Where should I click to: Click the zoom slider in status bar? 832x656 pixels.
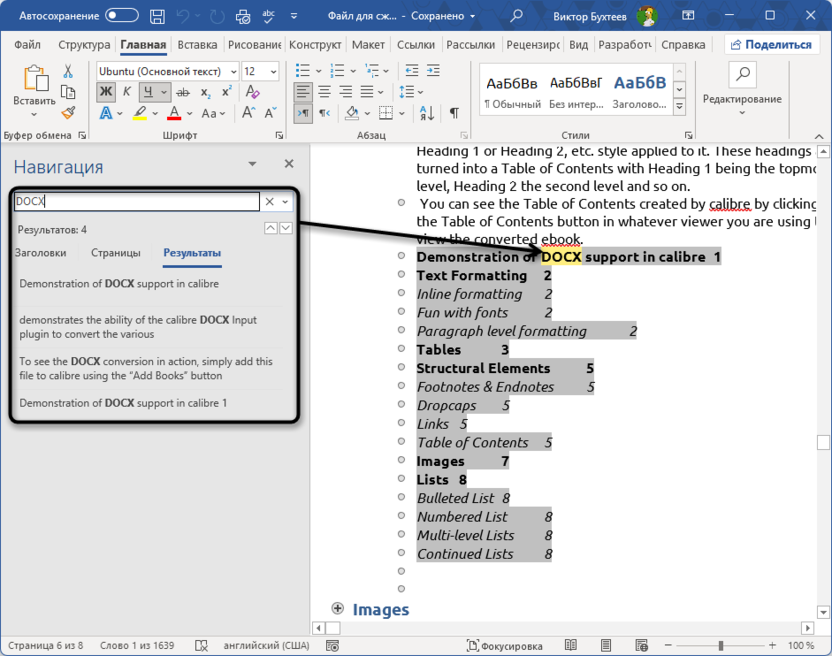(721, 646)
